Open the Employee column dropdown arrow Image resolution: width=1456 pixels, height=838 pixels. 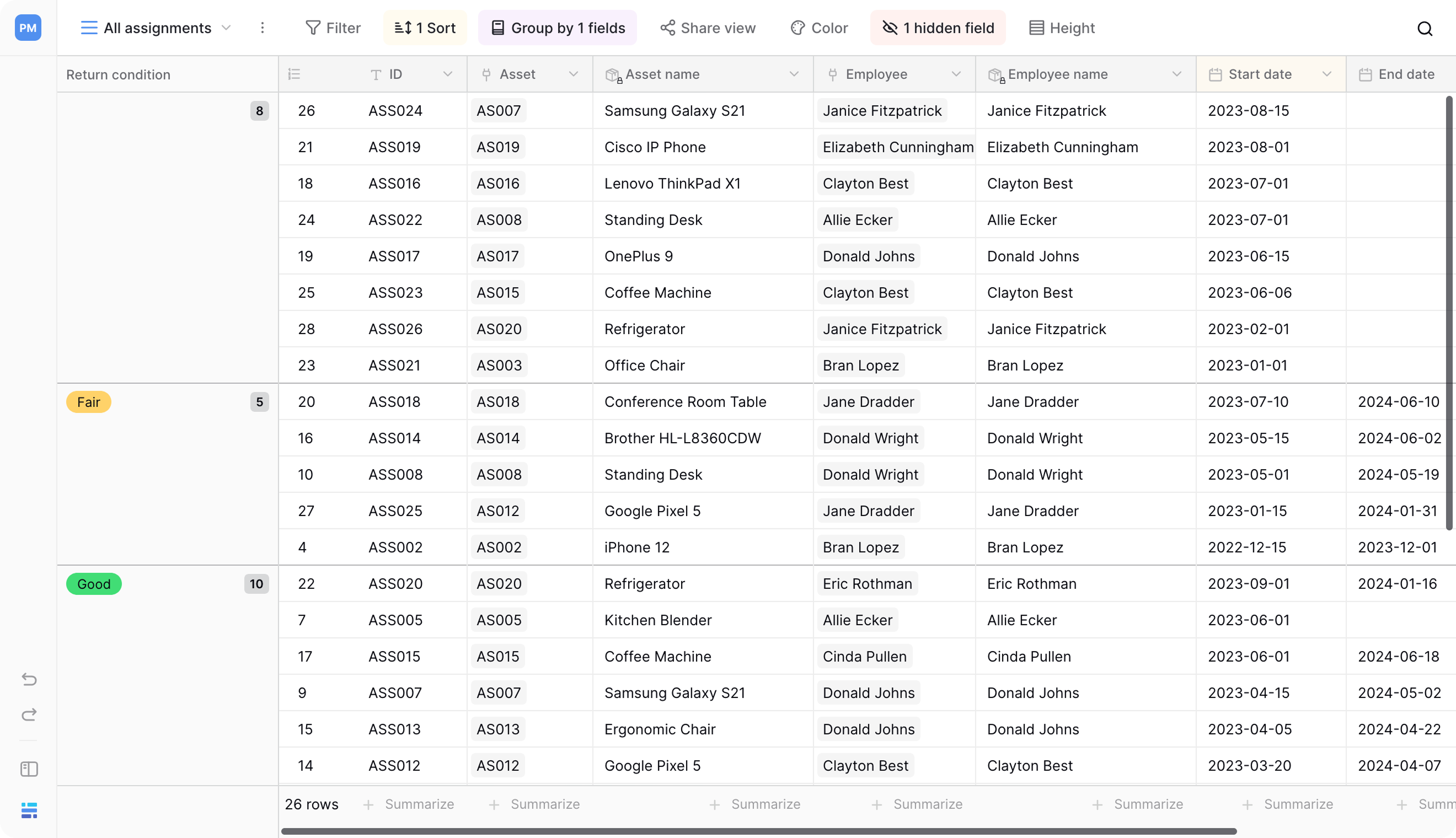(956, 74)
